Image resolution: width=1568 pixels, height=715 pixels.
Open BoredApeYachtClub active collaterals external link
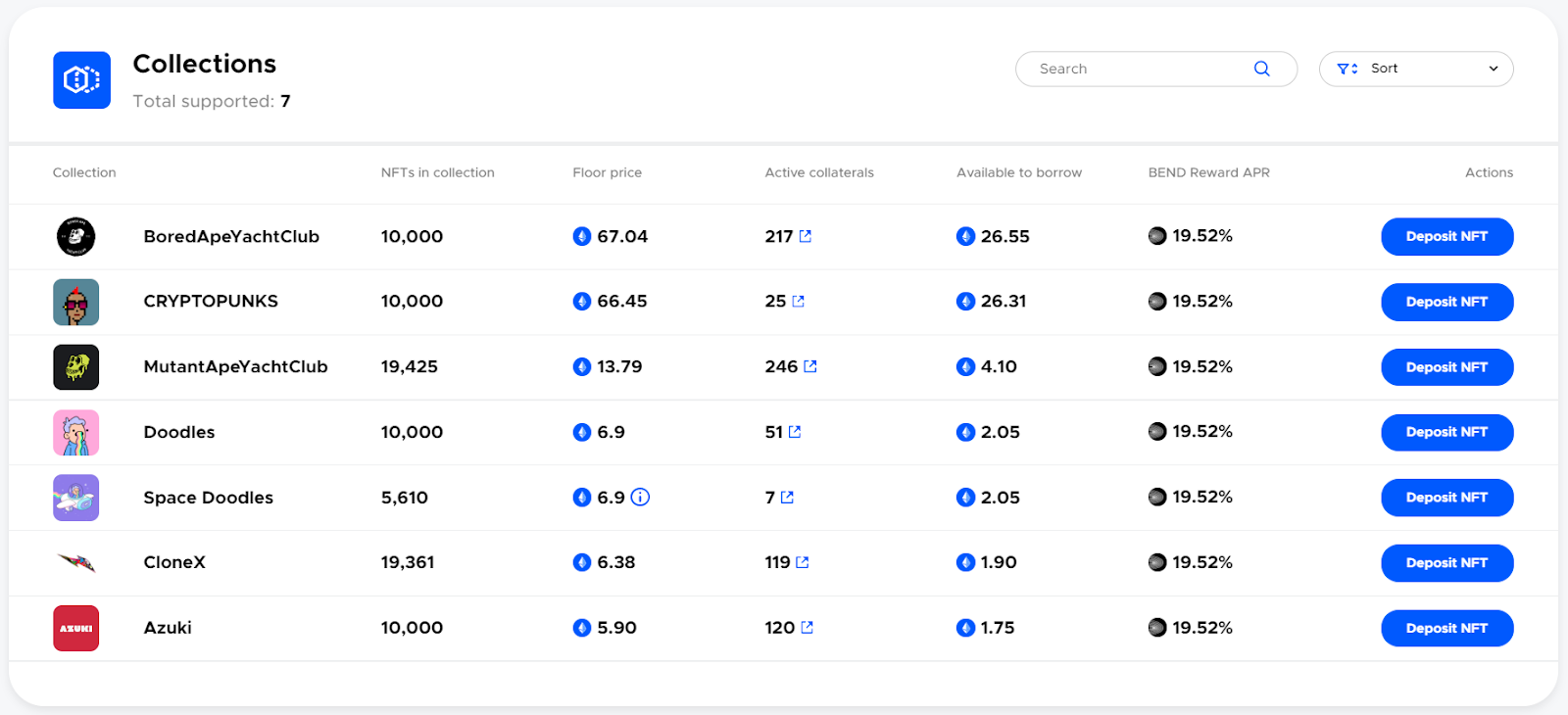click(806, 236)
